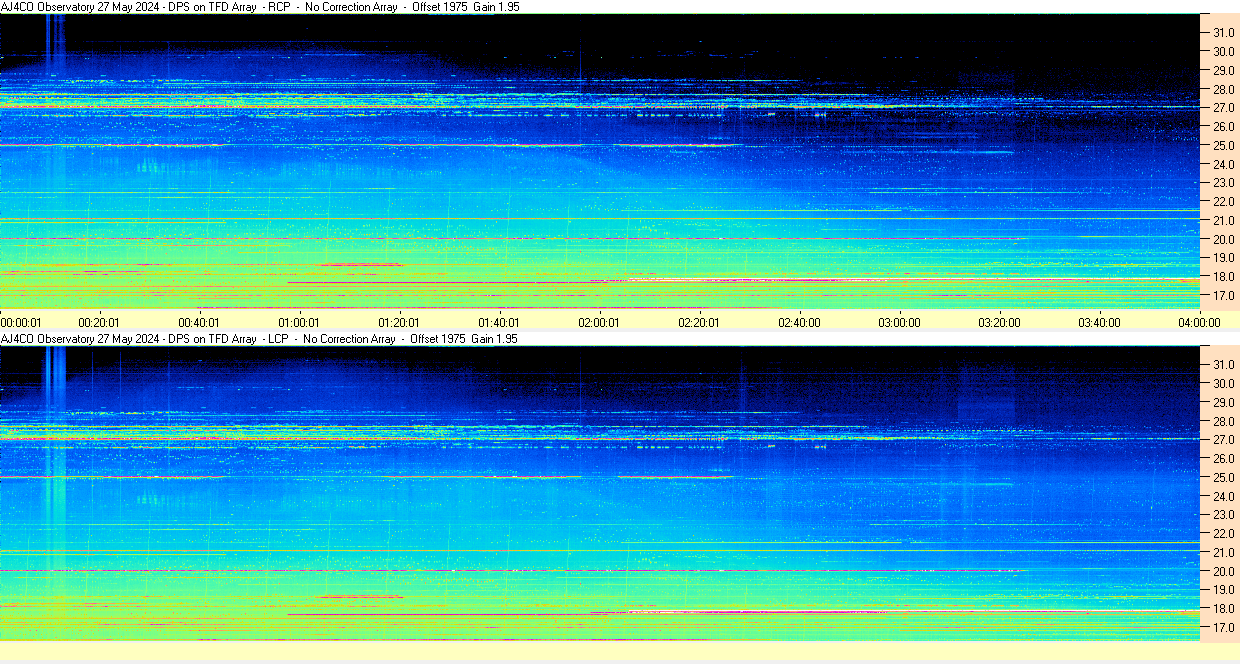This screenshot has width=1240, height=664.
Task: Click the 02:40:00 time axis label
Action: [x=799, y=322]
